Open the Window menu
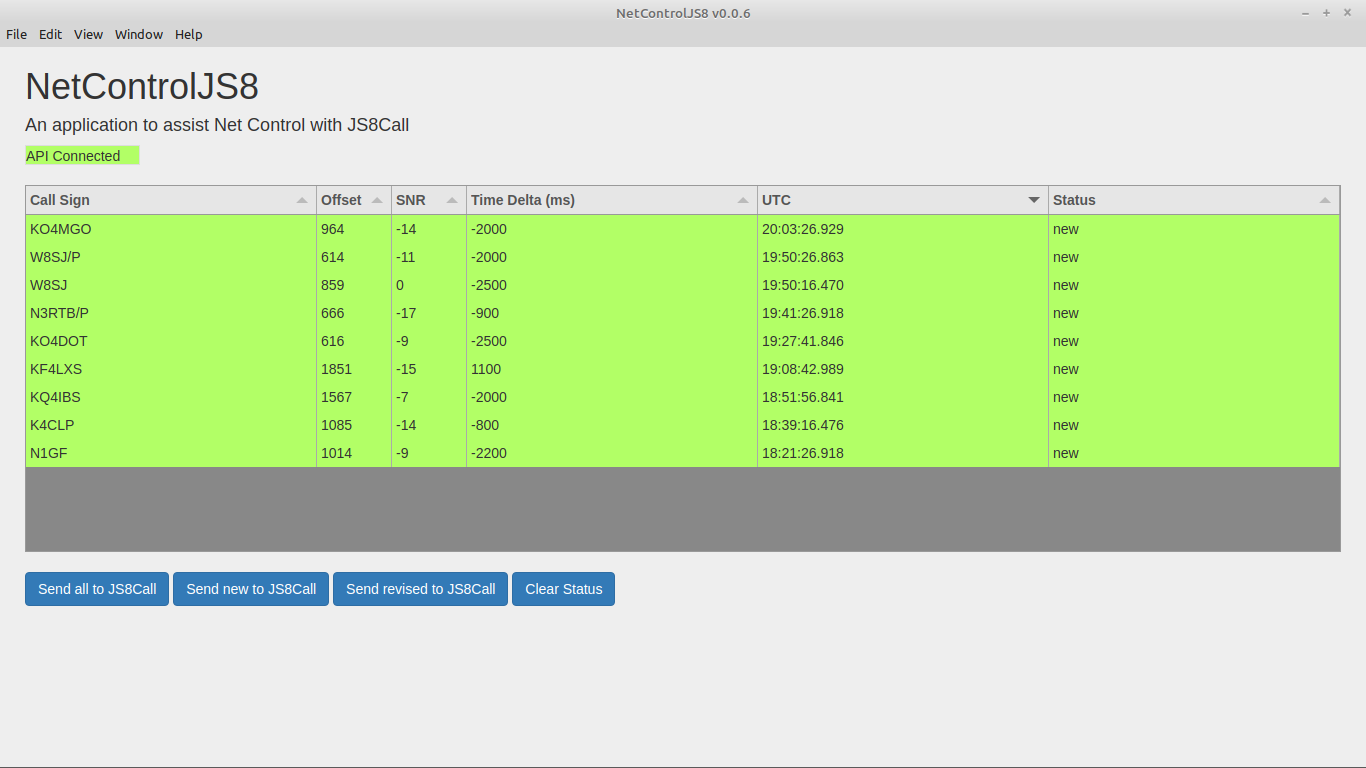1366x768 pixels. pos(139,34)
